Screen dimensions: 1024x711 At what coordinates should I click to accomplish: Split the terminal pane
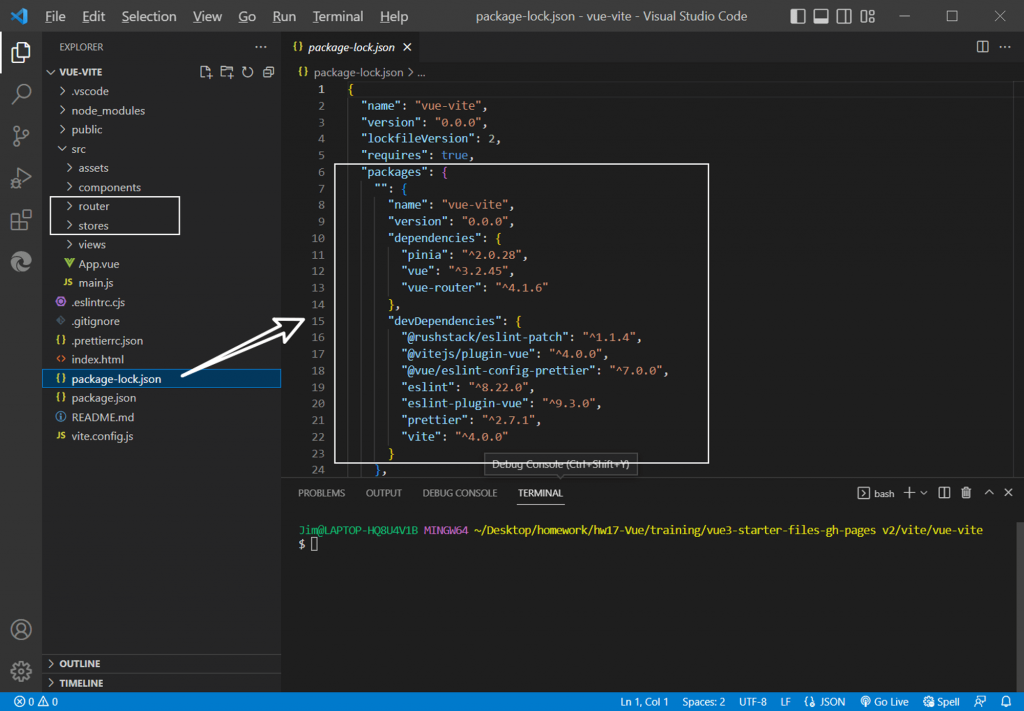tap(944, 493)
